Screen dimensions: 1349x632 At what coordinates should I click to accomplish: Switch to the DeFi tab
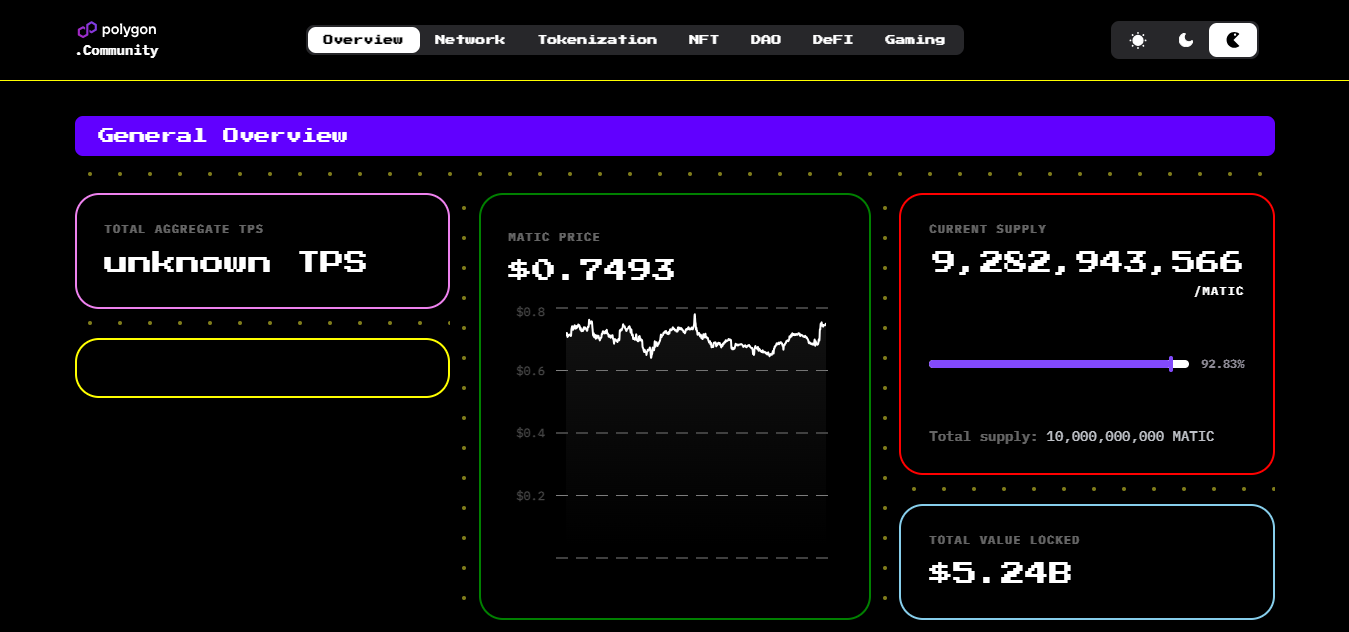pos(832,39)
